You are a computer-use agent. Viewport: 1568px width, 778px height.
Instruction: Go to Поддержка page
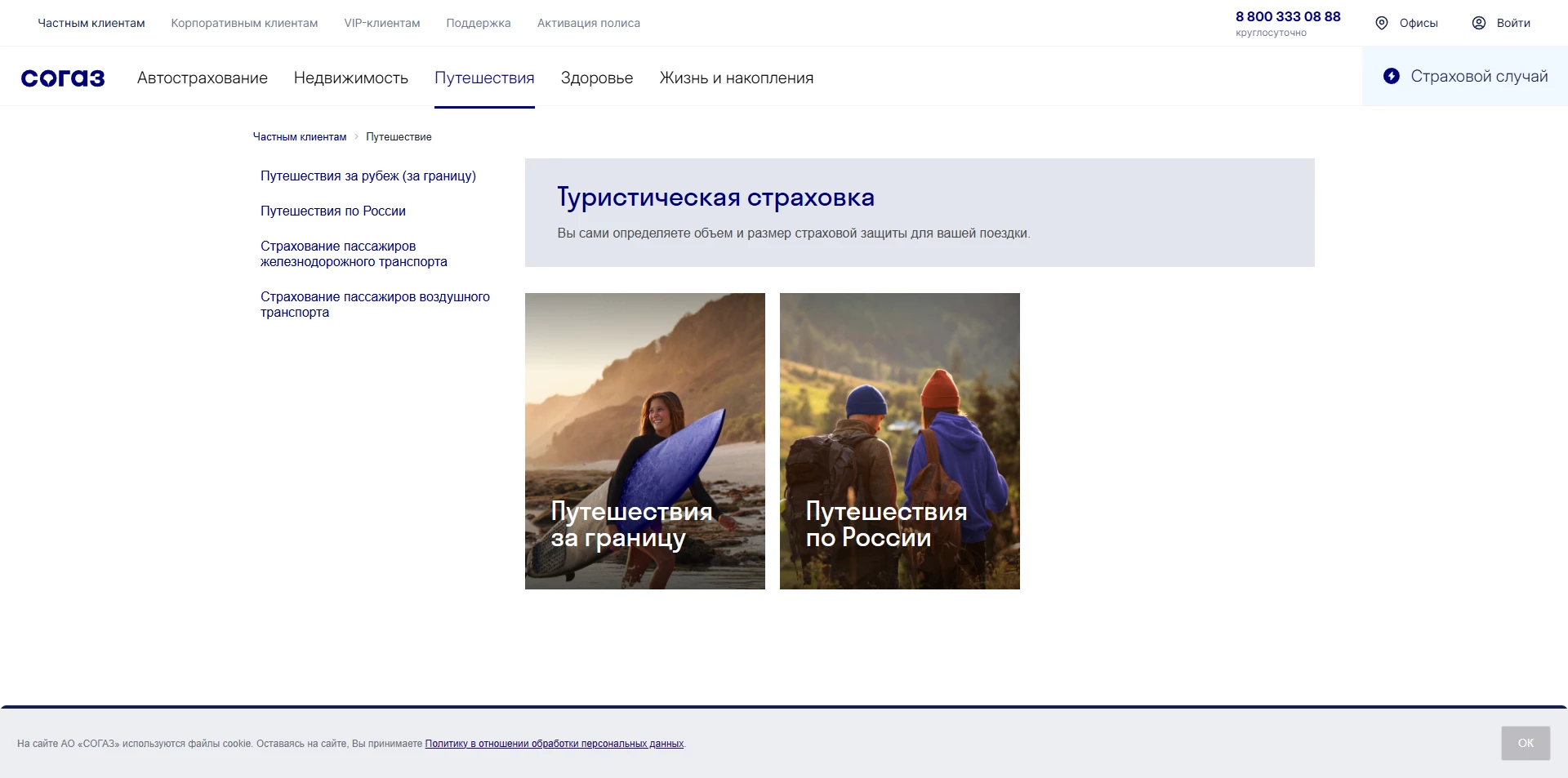478,23
